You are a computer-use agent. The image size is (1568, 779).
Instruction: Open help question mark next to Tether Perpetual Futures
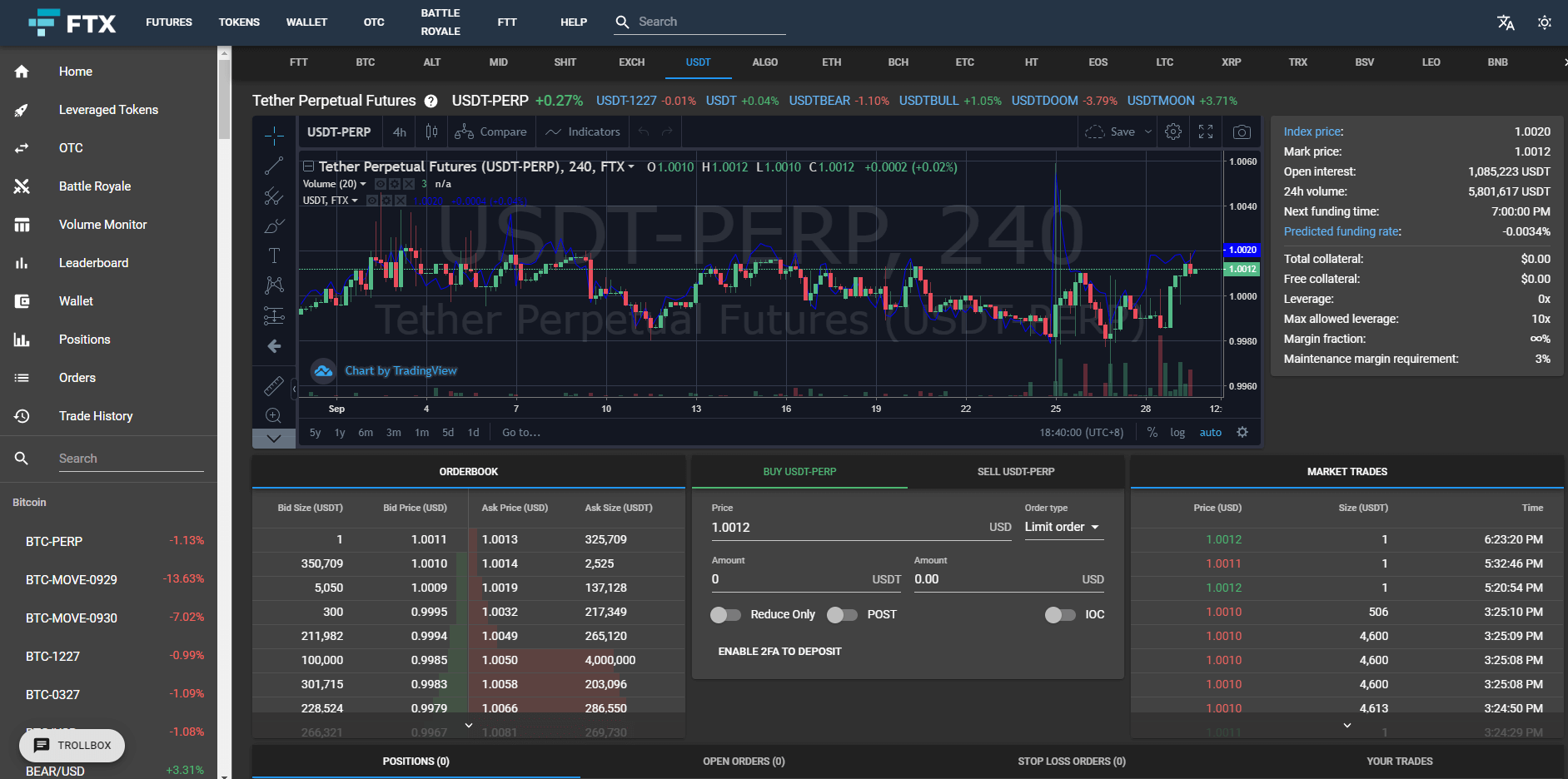431,101
